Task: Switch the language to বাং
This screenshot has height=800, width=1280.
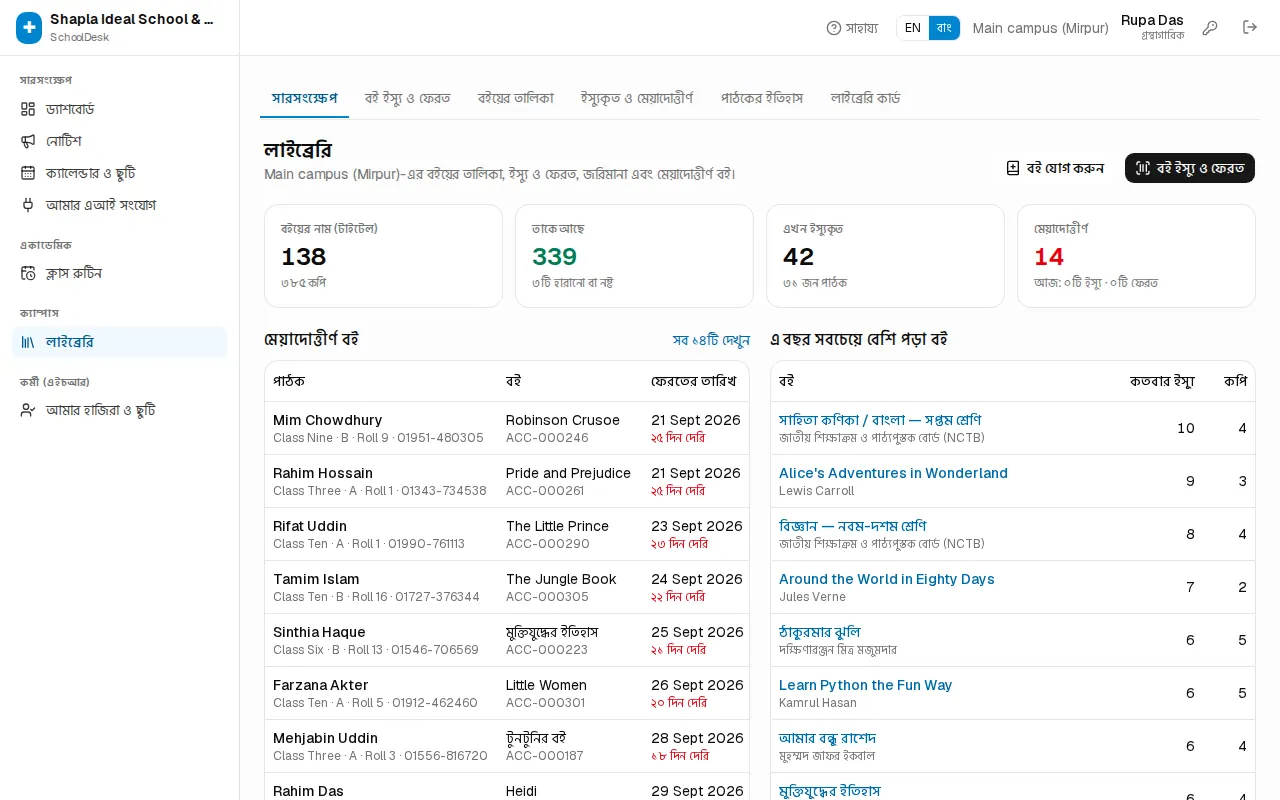Action: [944, 28]
